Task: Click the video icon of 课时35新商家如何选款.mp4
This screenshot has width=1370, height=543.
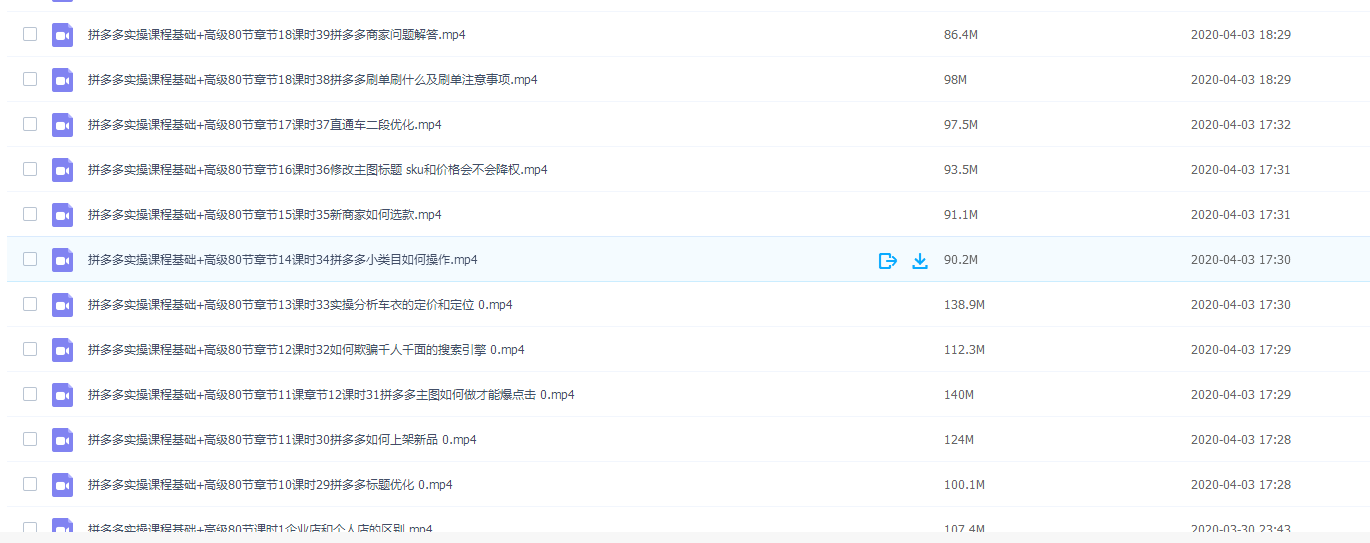Action: coord(63,215)
